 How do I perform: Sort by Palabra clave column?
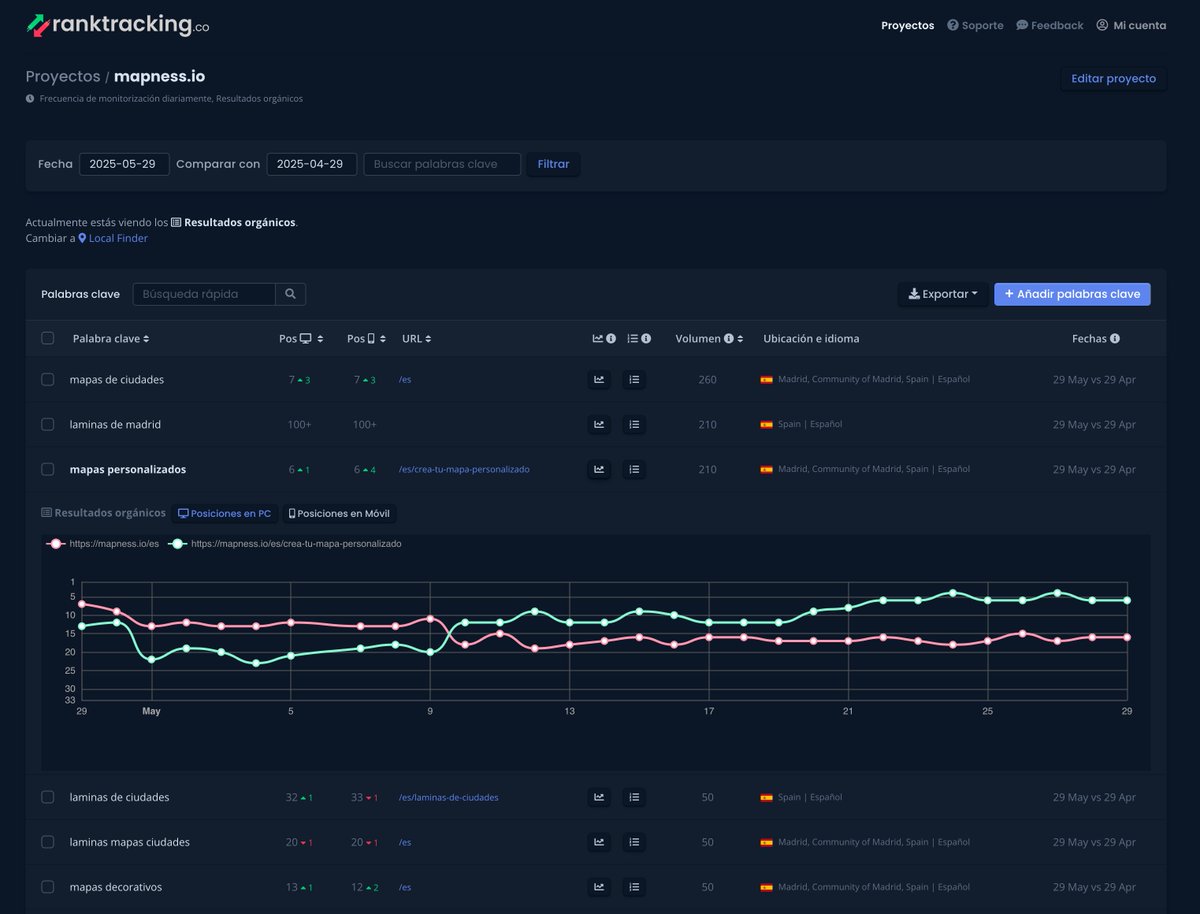[111, 339]
